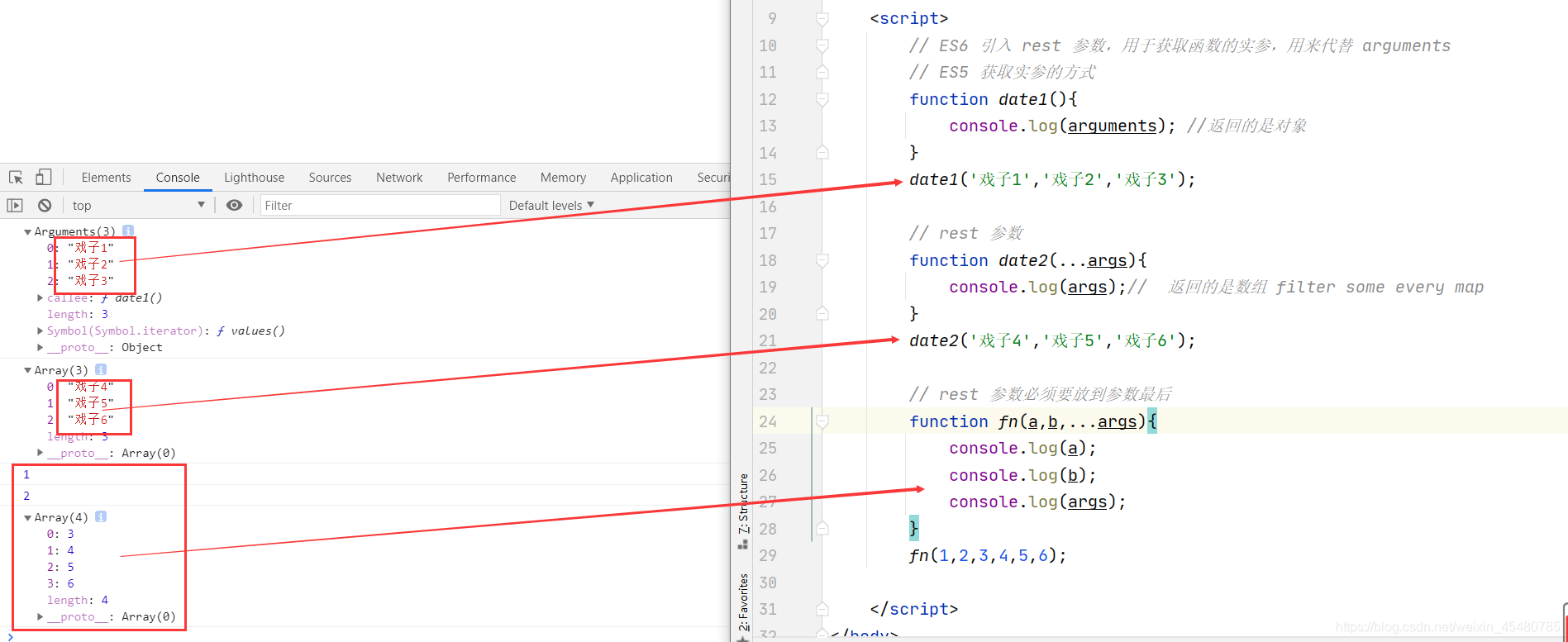Switch to the Elements tab
The height and width of the screenshot is (642, 1568).
click(106, 178)
